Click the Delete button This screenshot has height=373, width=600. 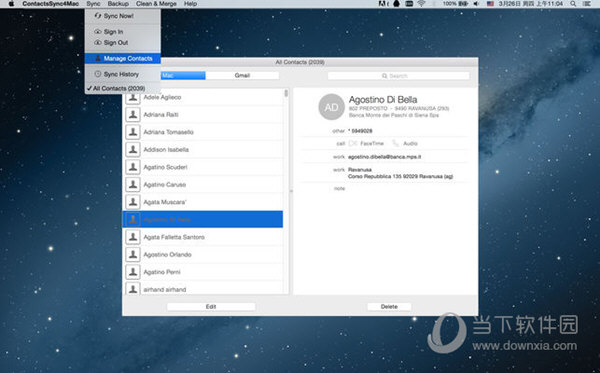tap(389, 306)
